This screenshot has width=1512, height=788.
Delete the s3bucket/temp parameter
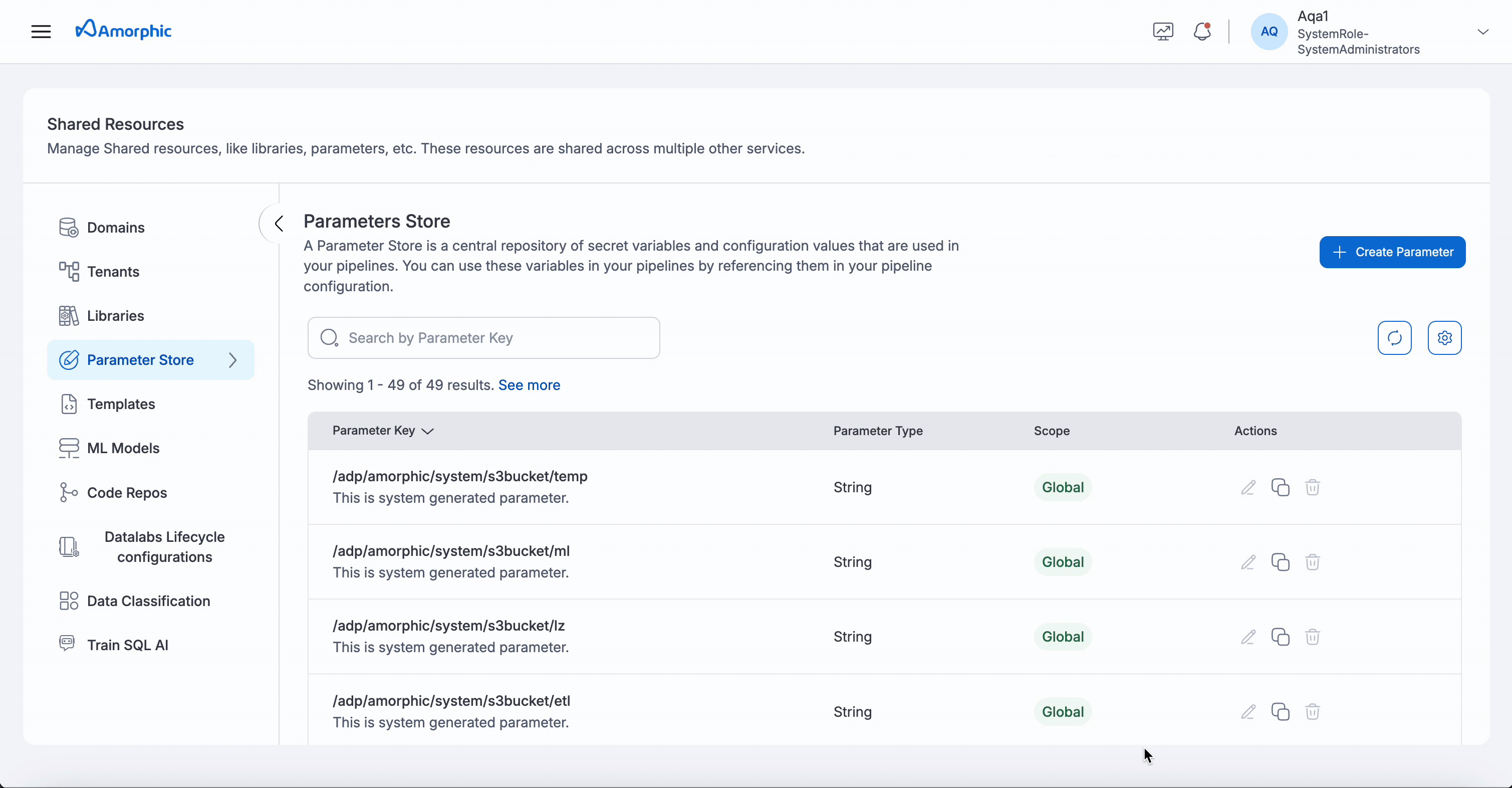[1313, 487]
